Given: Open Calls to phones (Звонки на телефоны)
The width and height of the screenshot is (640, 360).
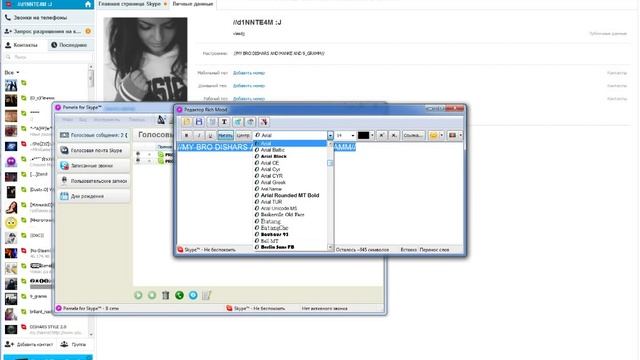Looking at the screenshot, I should (x=47, y=18).
